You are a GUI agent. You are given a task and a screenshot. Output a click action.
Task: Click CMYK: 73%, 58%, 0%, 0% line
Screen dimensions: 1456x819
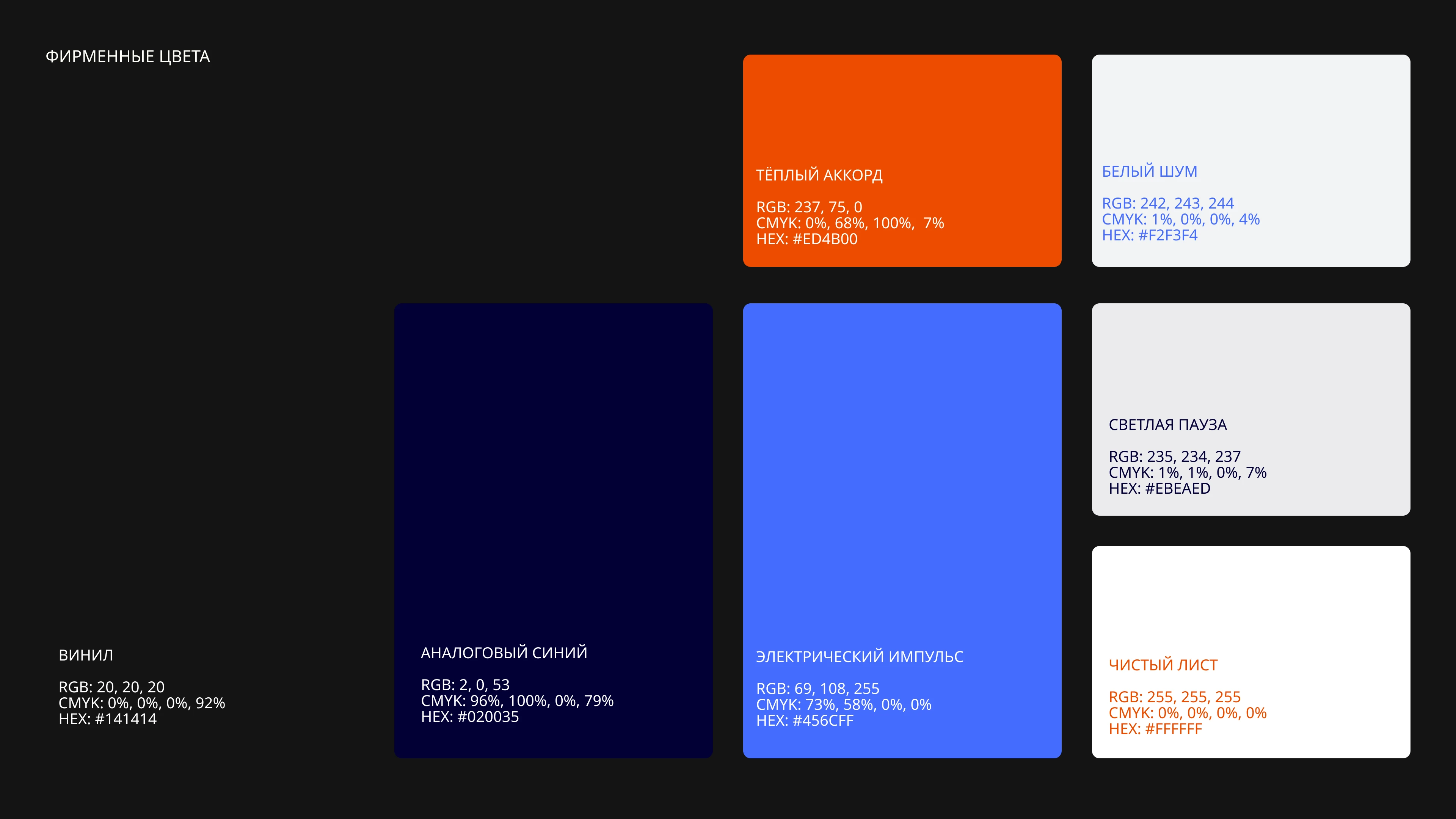pyautogui.click(x=843, y=705)
